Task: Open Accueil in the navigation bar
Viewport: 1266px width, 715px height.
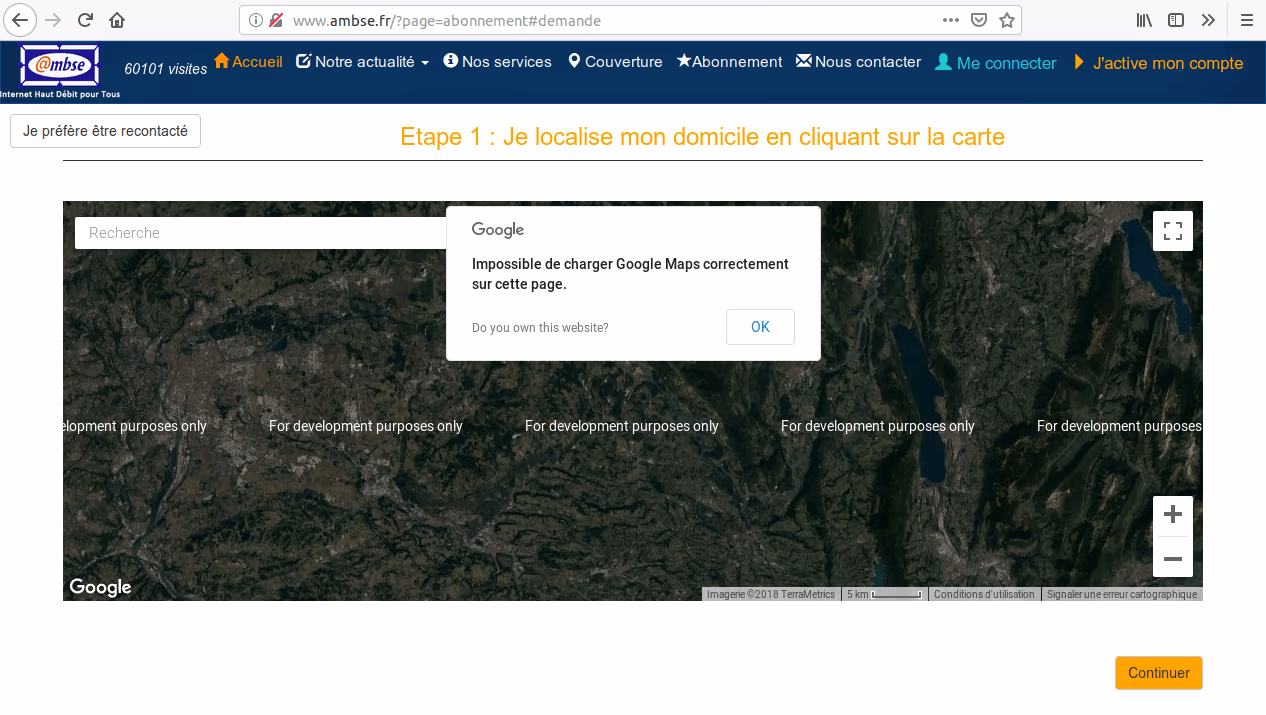Action: point(248,61)
